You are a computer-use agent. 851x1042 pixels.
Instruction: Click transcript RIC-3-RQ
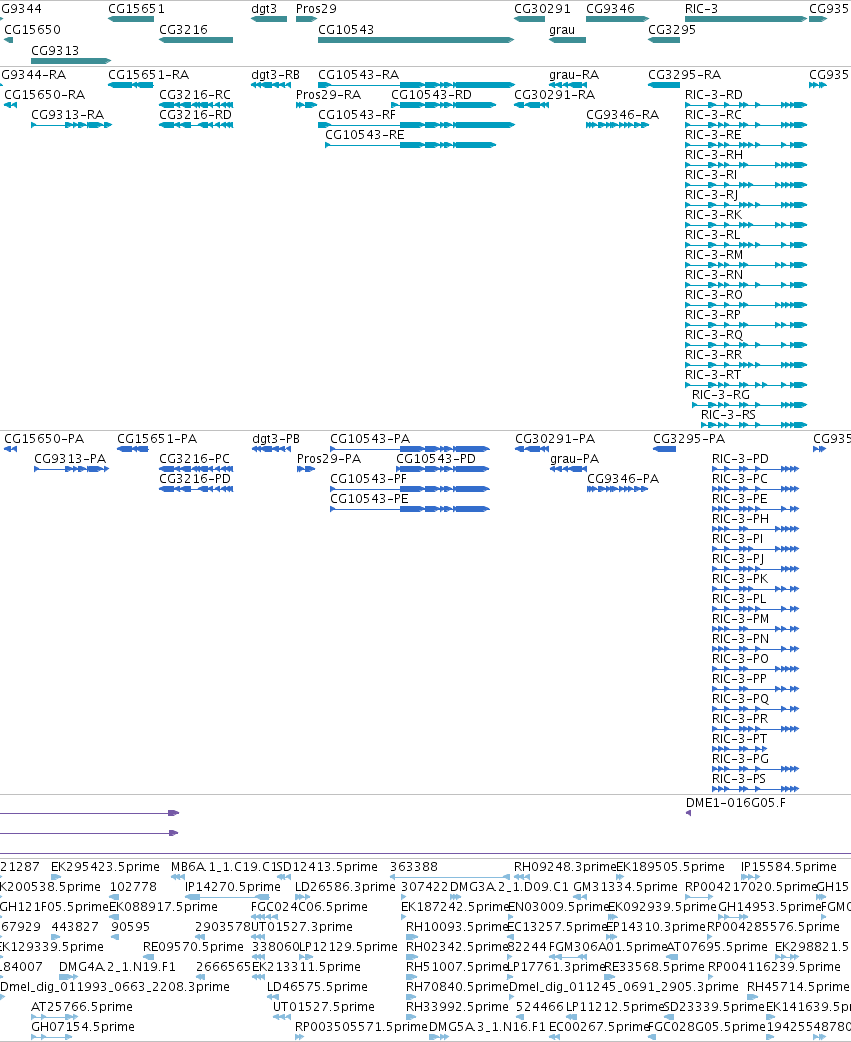(714, 334)
